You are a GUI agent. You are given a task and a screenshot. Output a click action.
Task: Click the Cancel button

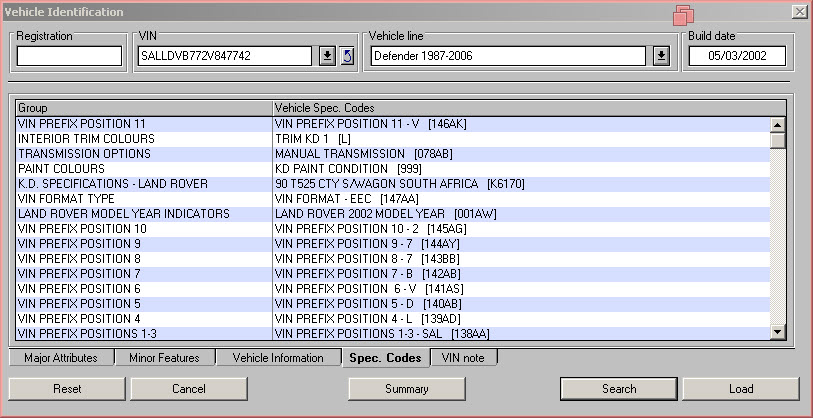(x=189, y=389)
